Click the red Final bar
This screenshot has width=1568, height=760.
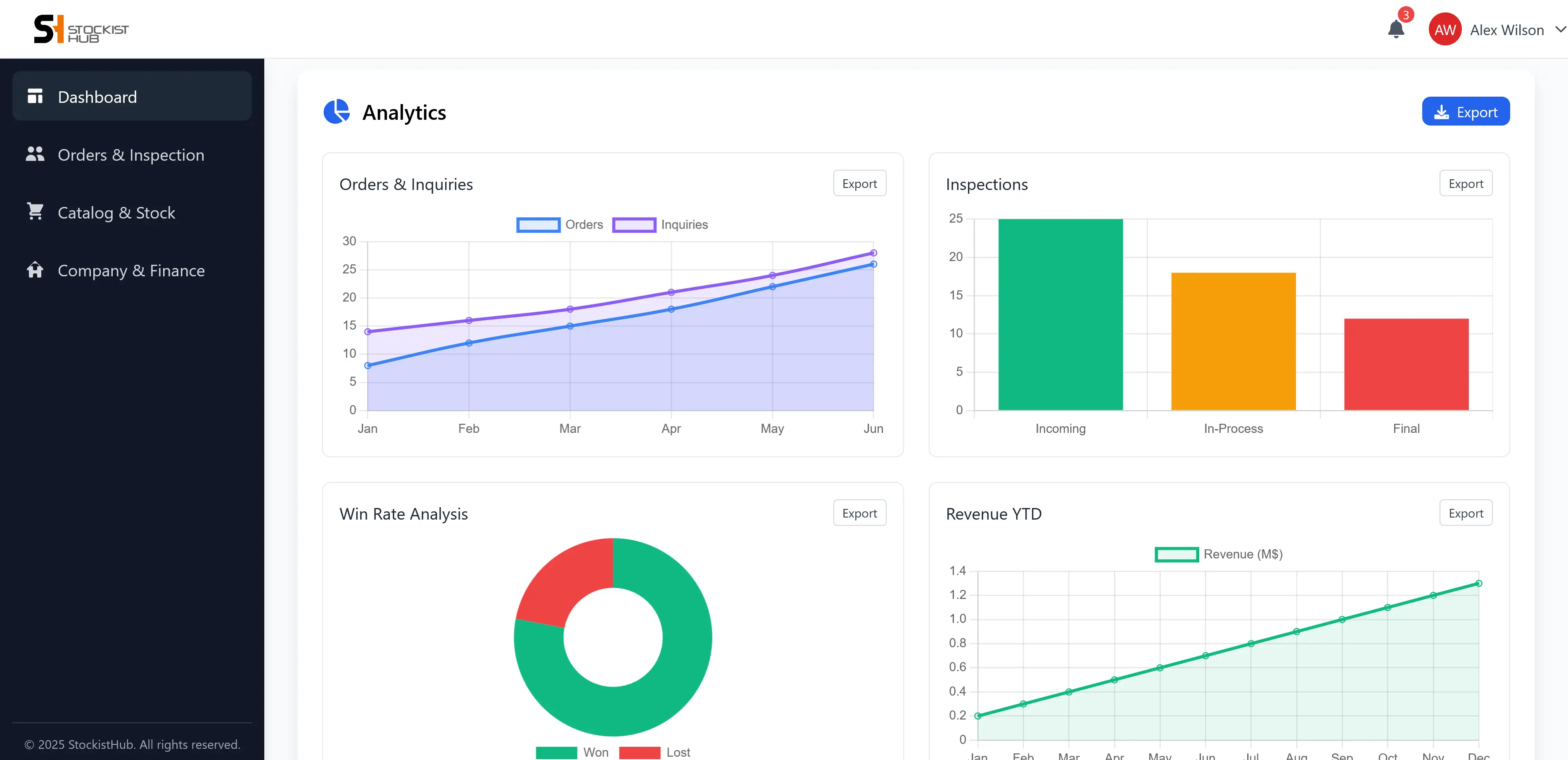pyautogui.click(x=1406, y=364)
